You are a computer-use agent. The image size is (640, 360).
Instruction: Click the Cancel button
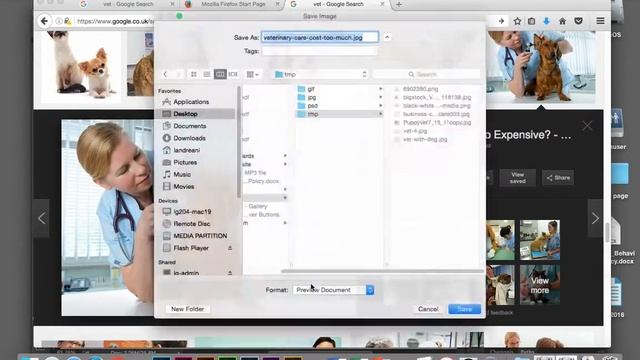(x=428, y=309)
